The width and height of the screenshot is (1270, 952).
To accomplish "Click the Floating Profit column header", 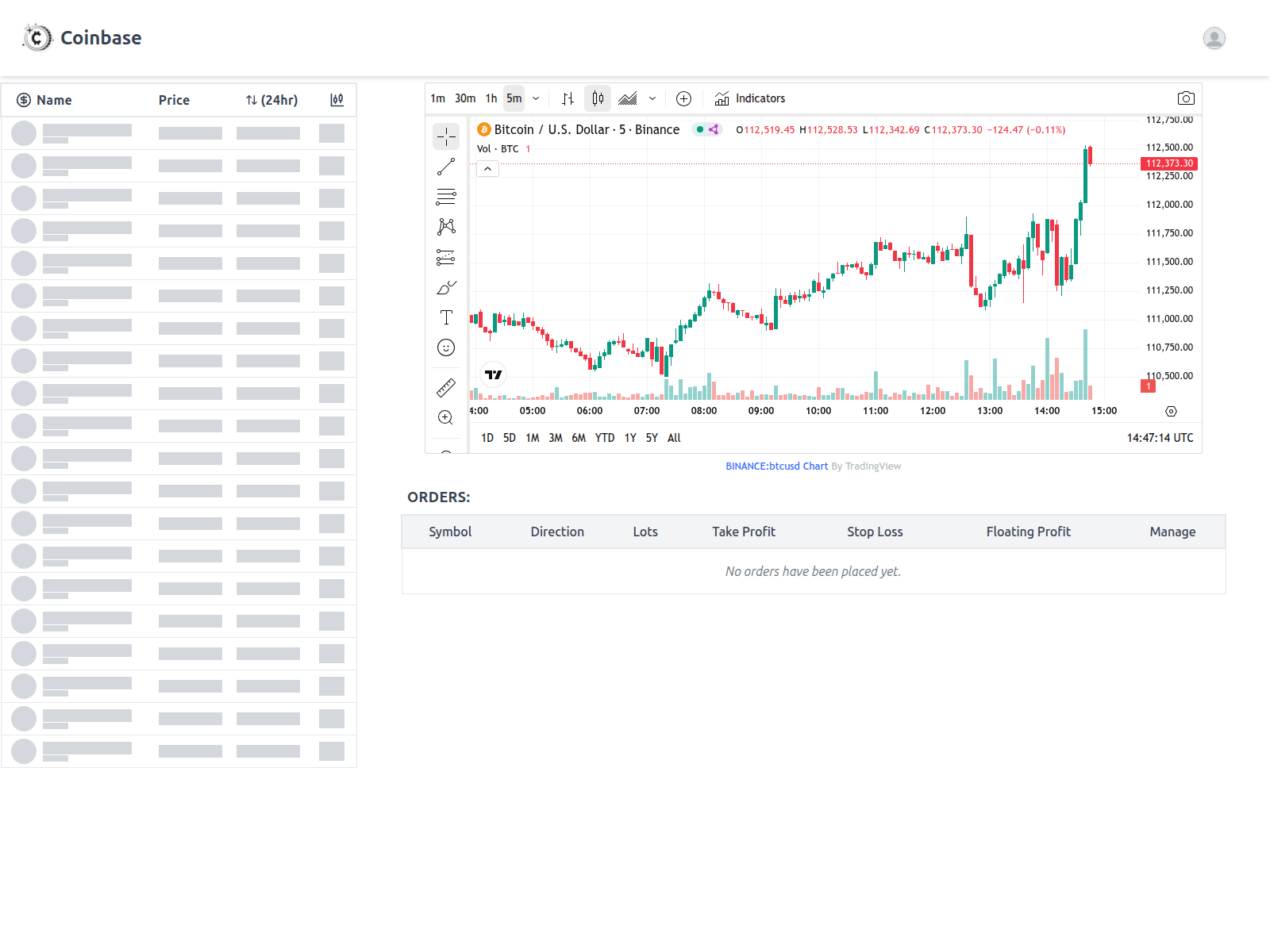I will point(1028,532).
